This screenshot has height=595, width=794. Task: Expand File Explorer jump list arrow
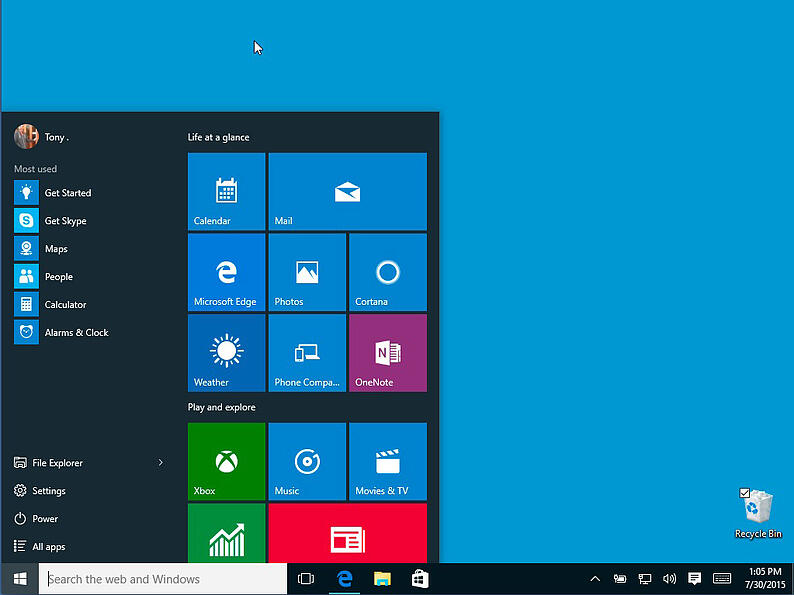[x=161, y=462]
